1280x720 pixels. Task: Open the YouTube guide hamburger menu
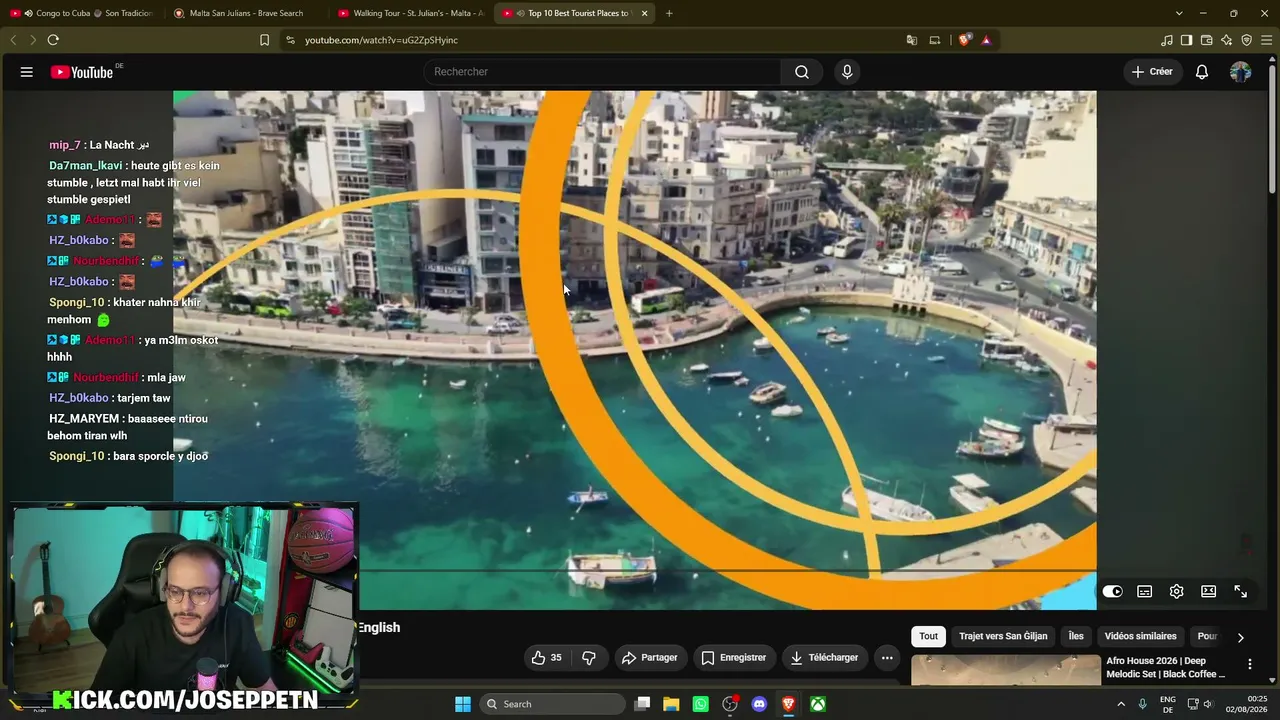point(27,72)
